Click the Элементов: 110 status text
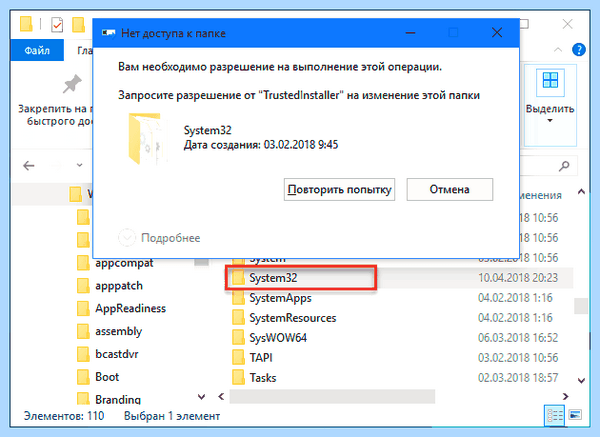 [64, 416]
